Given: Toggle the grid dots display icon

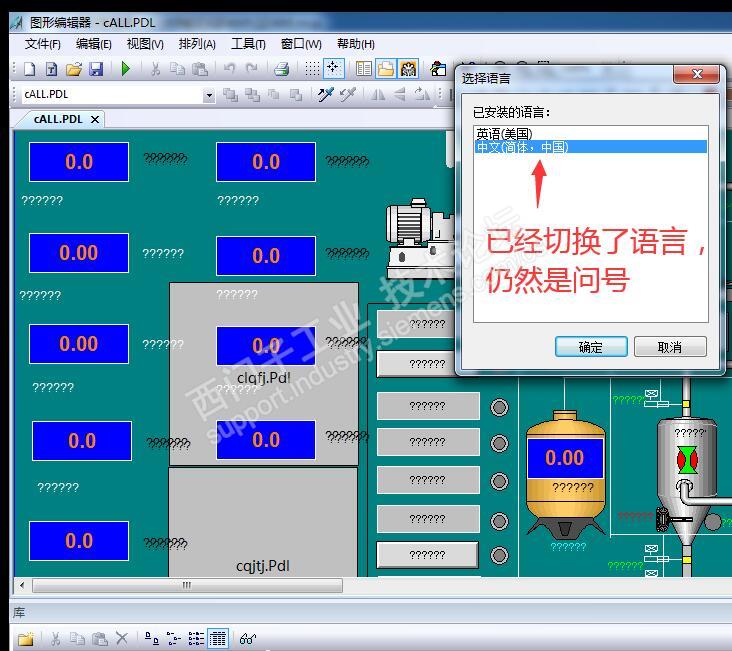Looking at the screenshot, I should 312,69.
